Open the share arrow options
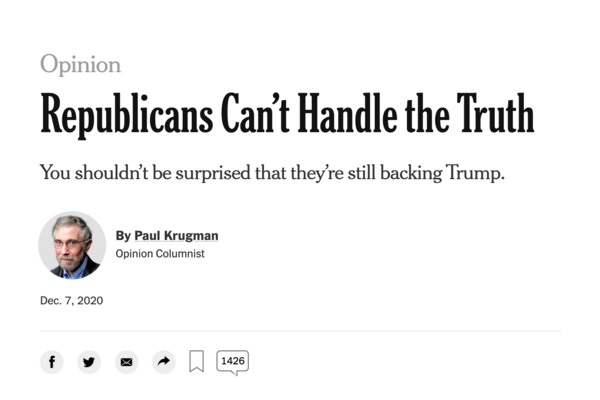This screenshot has height=400, width=600. pos(164,362)
